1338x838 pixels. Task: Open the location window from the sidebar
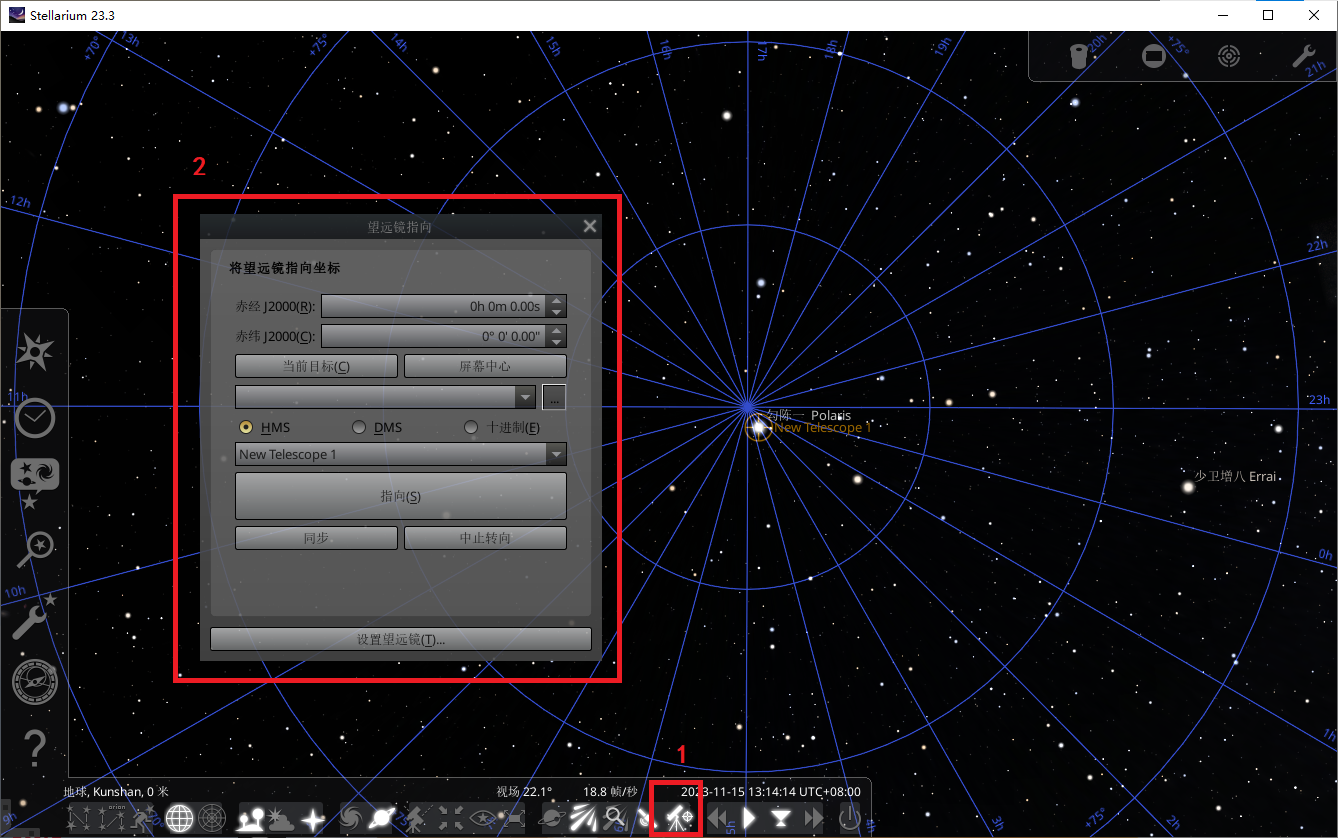35,351
